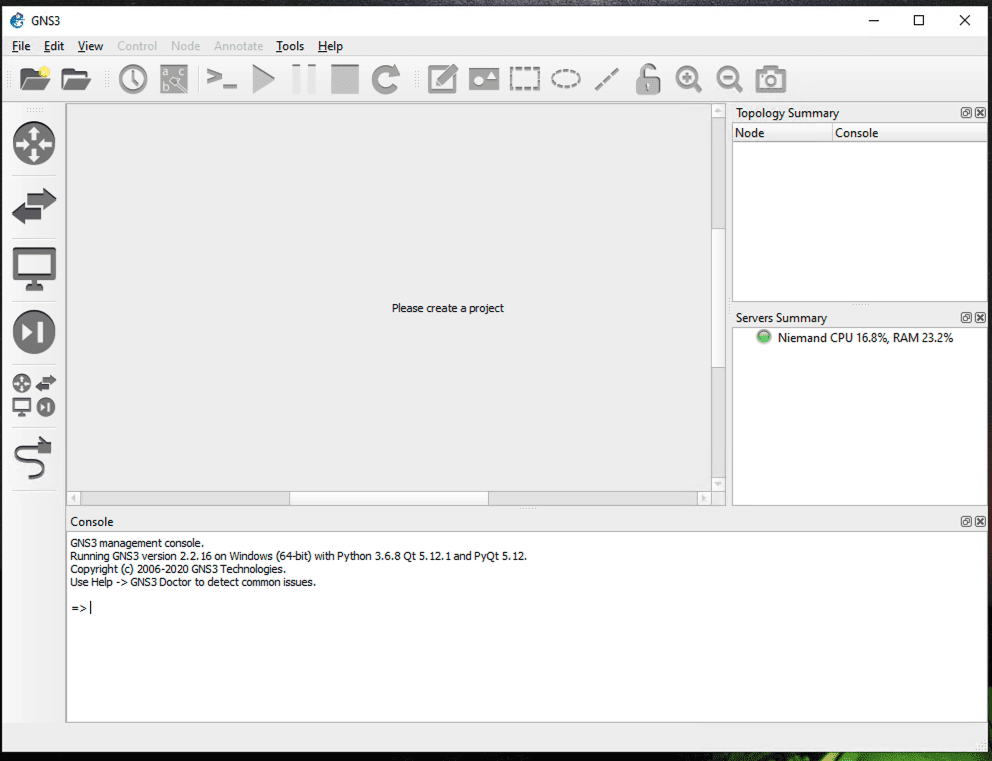Browse security devices in the sidebar
The image size is (992, 761).
(34, 332)
